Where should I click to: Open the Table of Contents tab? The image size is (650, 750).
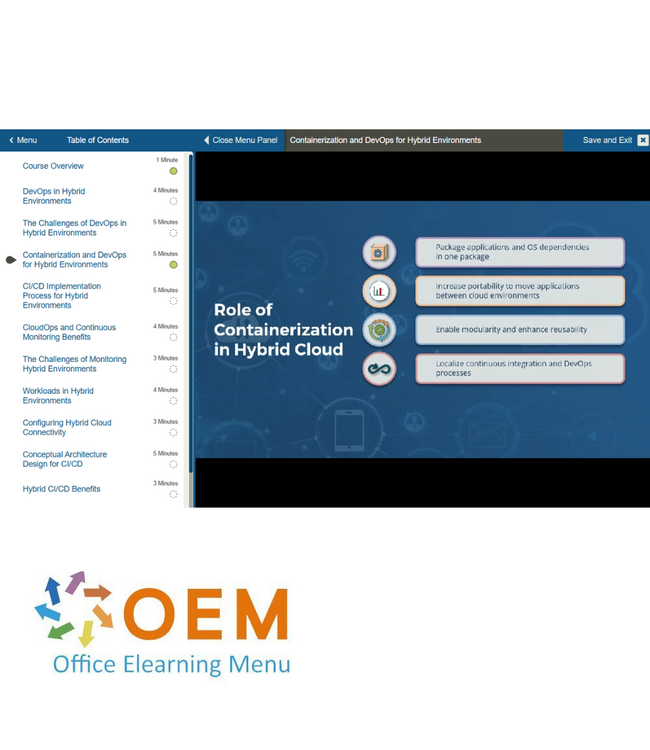pos(98,140)
